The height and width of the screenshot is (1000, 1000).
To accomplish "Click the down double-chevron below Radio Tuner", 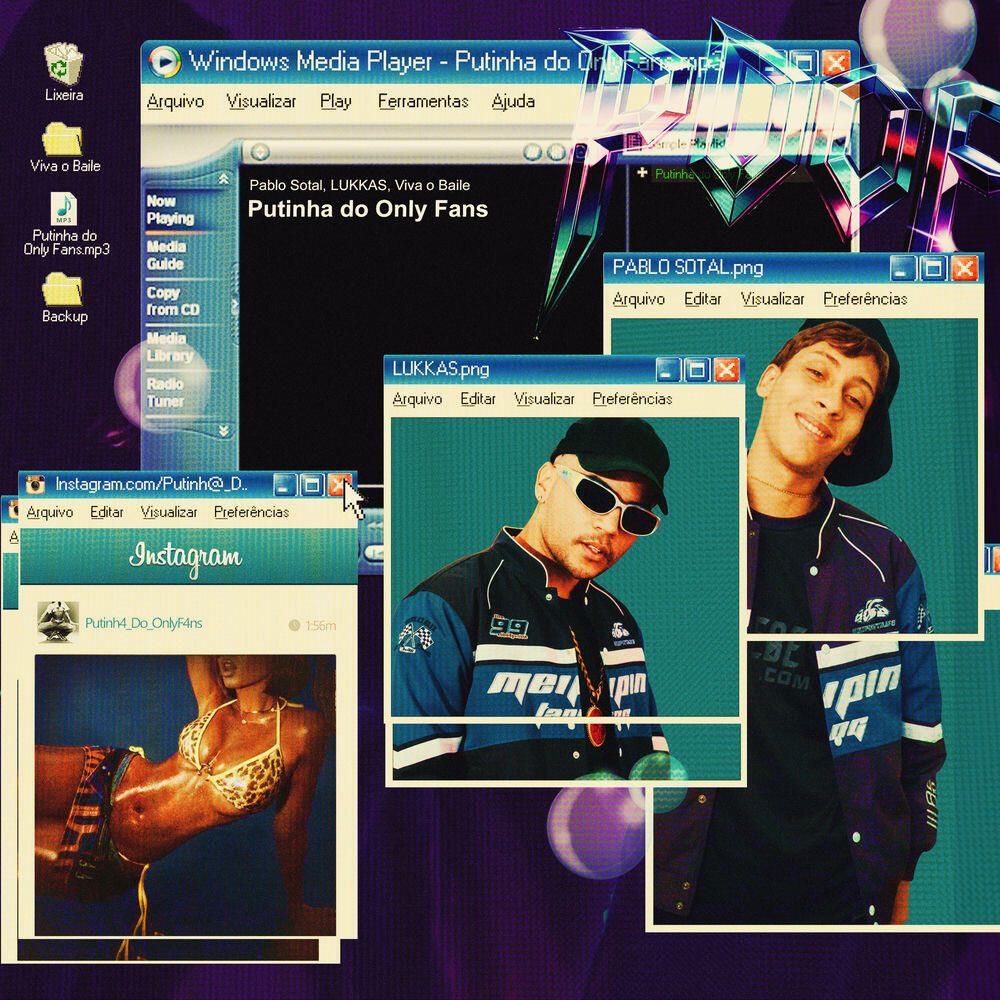I will coord(223,431).
